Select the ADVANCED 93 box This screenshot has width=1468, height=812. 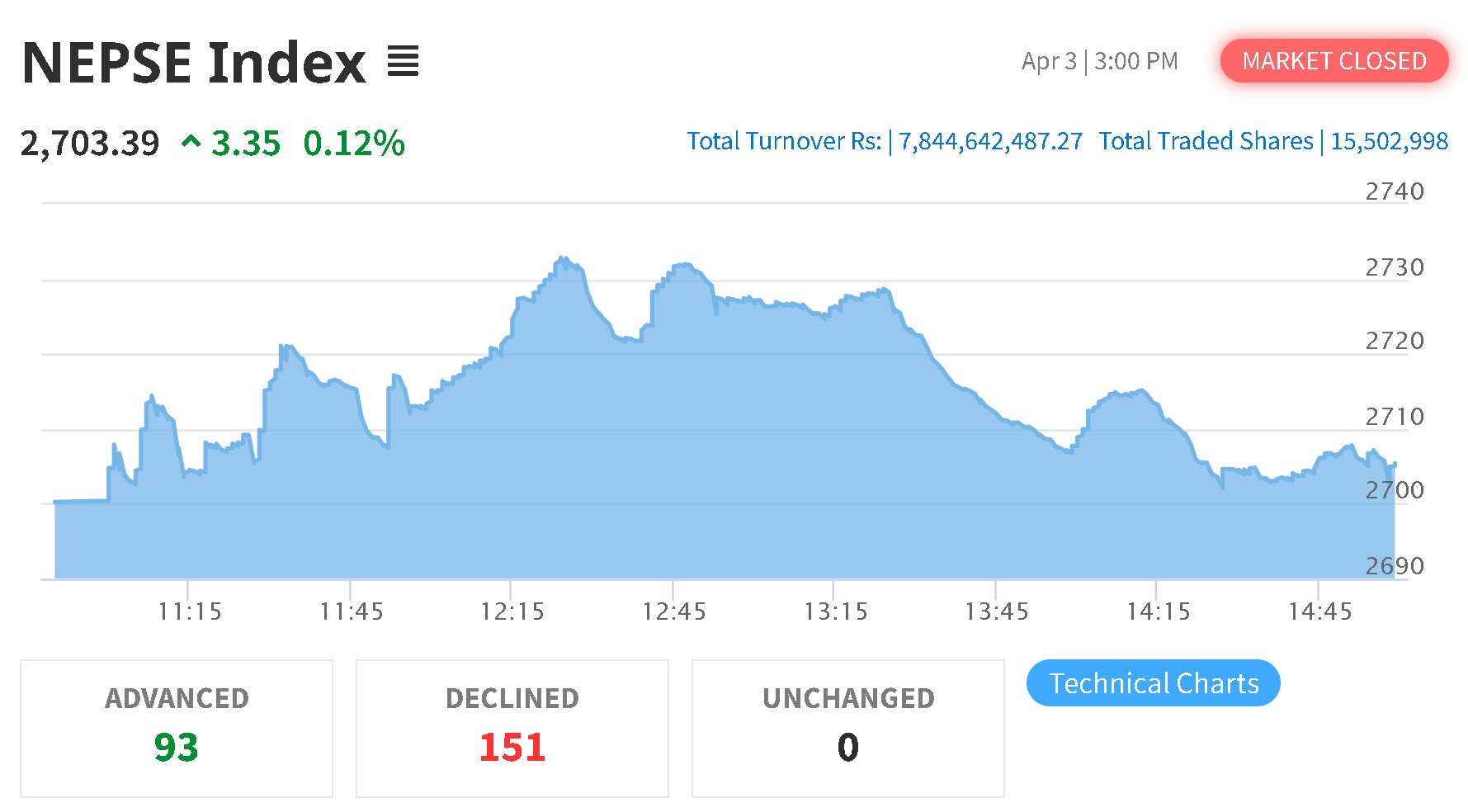[177, 729]
